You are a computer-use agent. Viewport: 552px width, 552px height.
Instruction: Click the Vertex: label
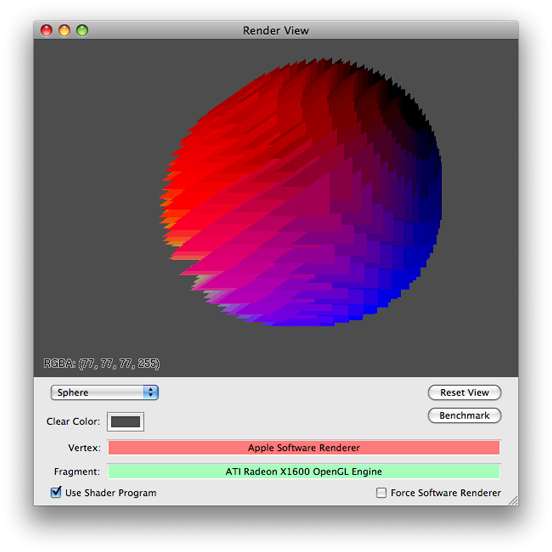tap(84, 448)
